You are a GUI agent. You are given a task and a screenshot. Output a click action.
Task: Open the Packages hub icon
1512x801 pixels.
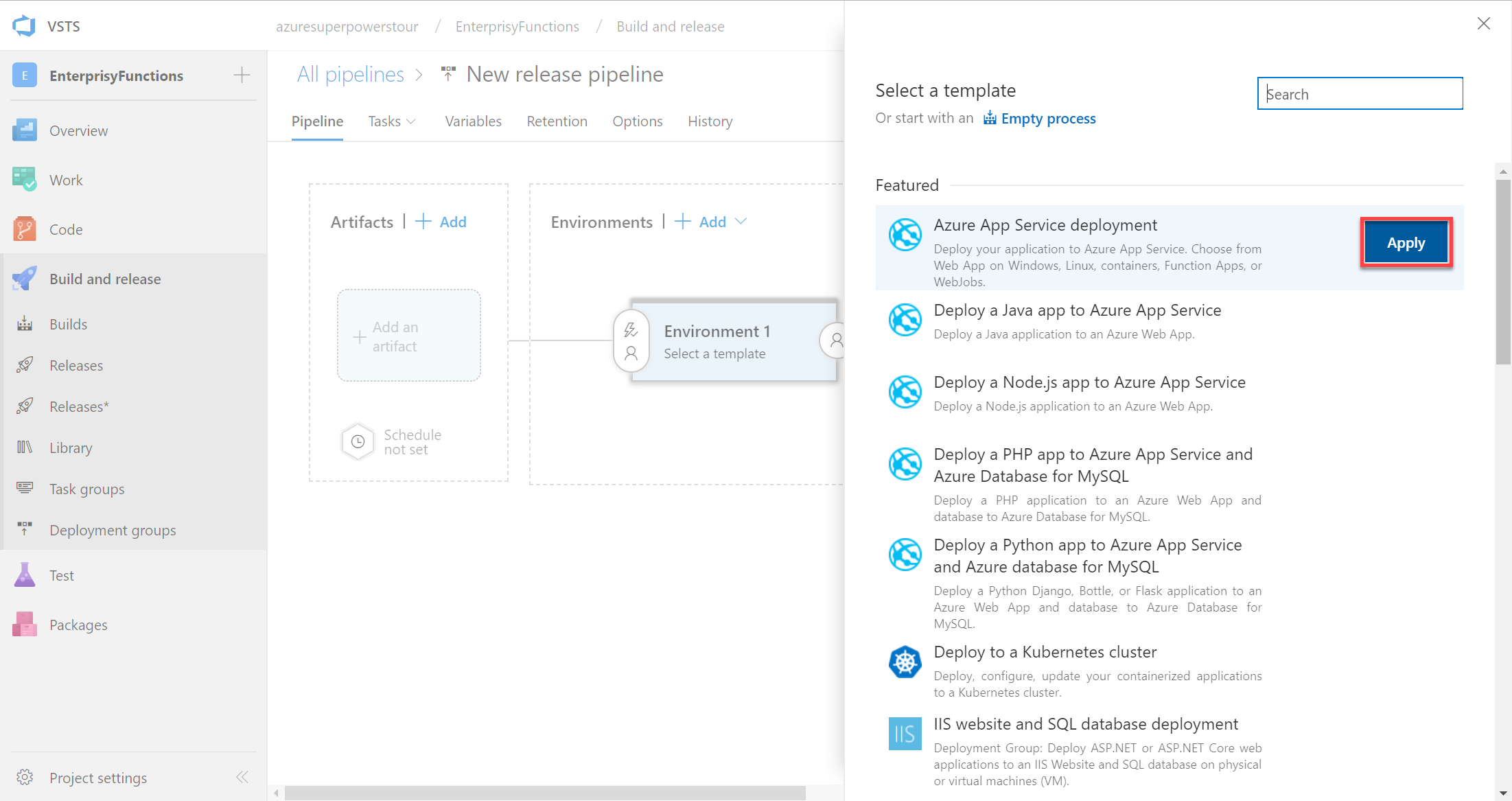point(25,625)
